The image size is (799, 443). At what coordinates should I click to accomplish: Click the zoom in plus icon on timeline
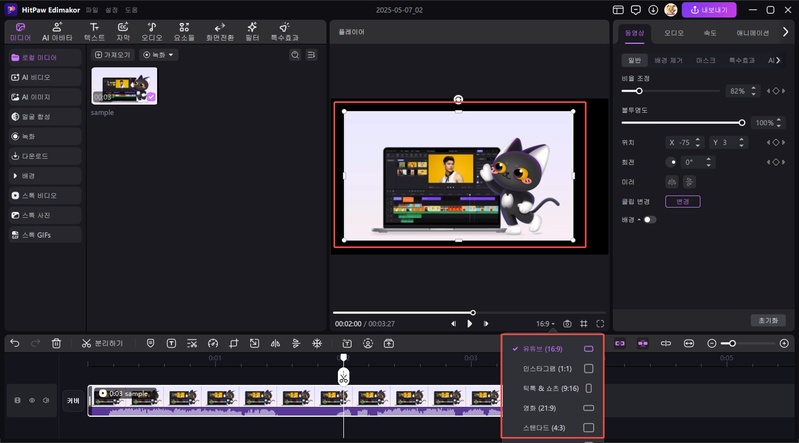pyautogui.click(x=784, y=344)
